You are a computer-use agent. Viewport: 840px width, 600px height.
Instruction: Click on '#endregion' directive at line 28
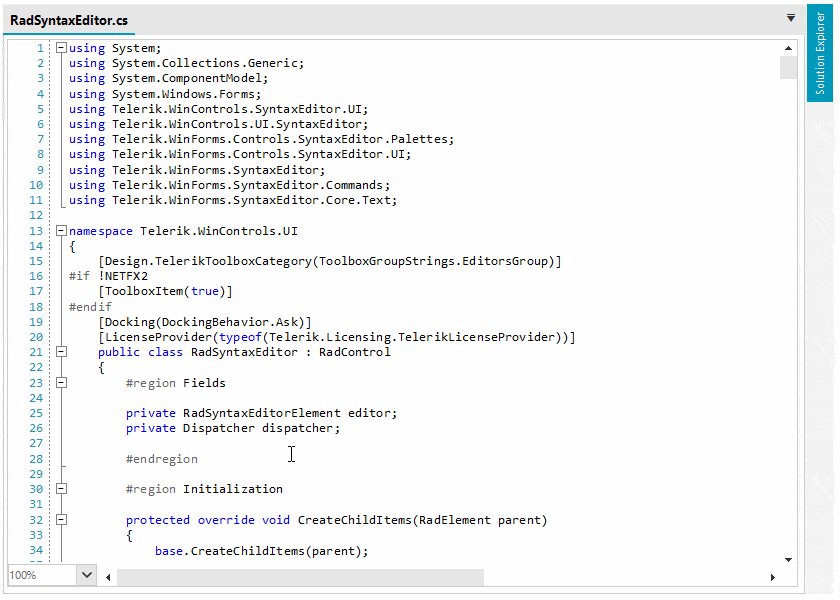coord(162,459)
